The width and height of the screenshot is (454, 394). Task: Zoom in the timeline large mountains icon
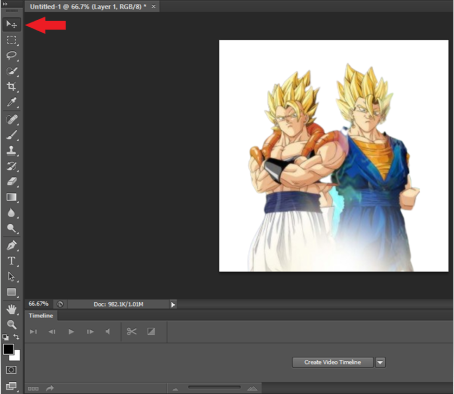pos(252,388)
